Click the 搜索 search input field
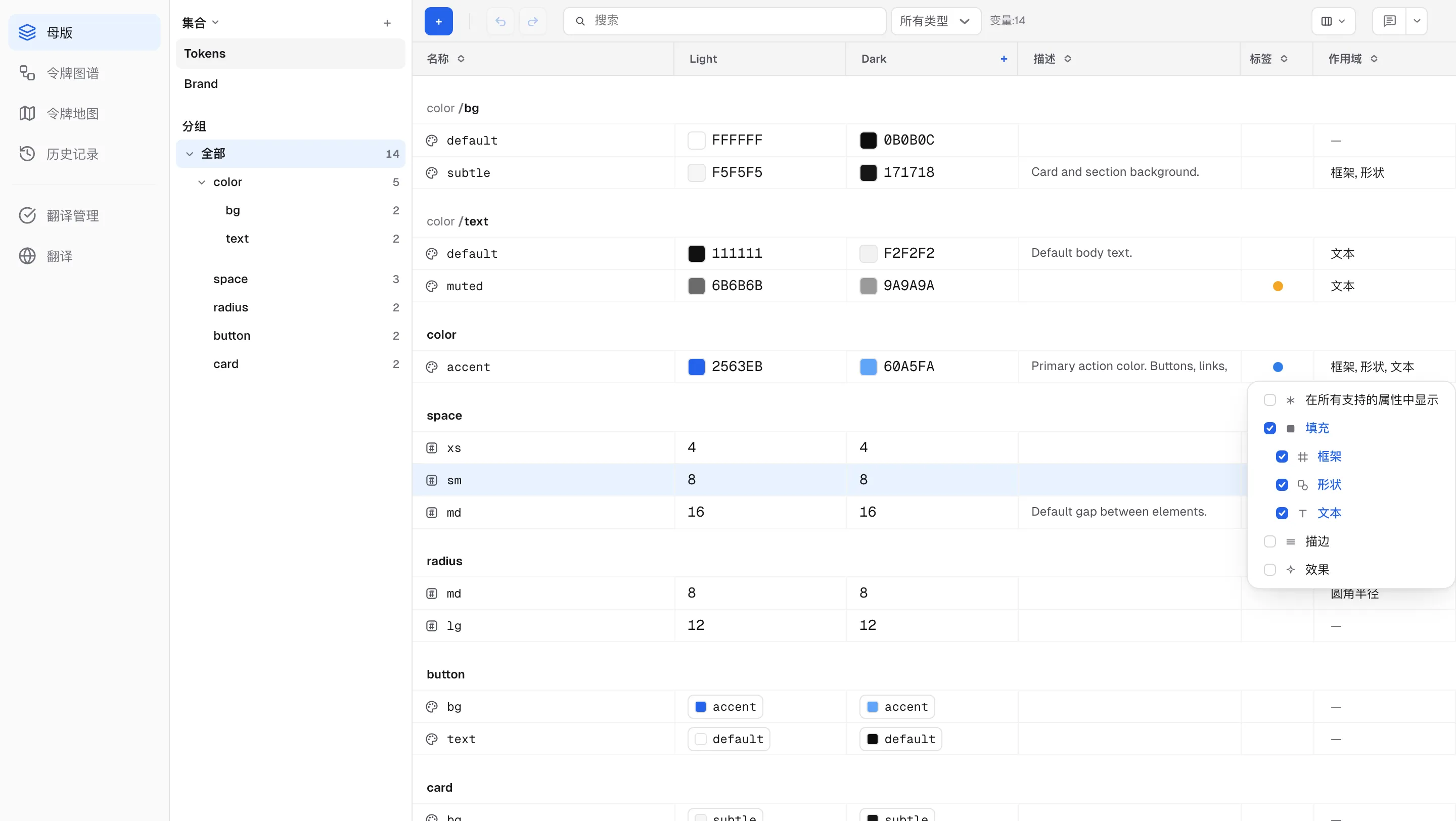 tap(724, 21)
